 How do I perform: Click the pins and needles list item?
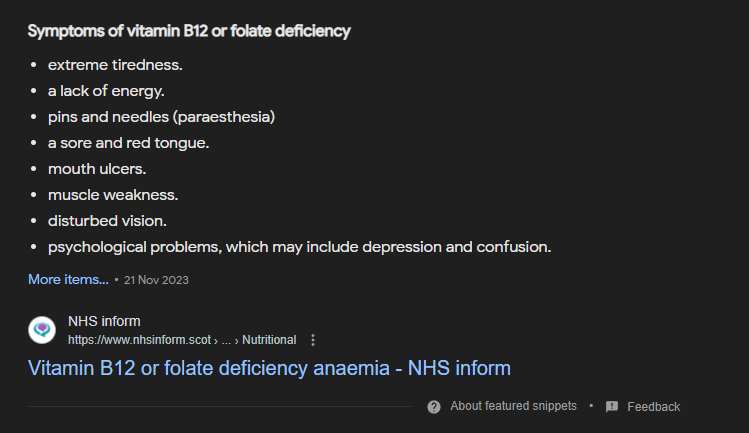161,117
